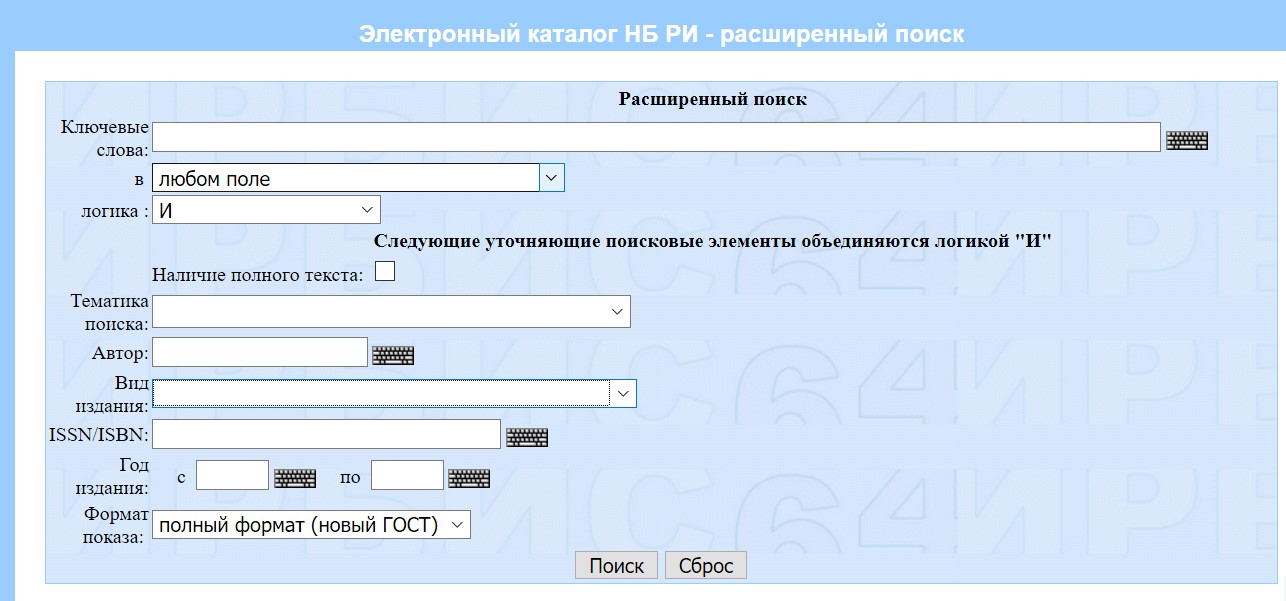Image resolution: width=1286 pixels, height=601 pixels.
Task: Open keyboard icon after year 'с' field
Action: 295,478
